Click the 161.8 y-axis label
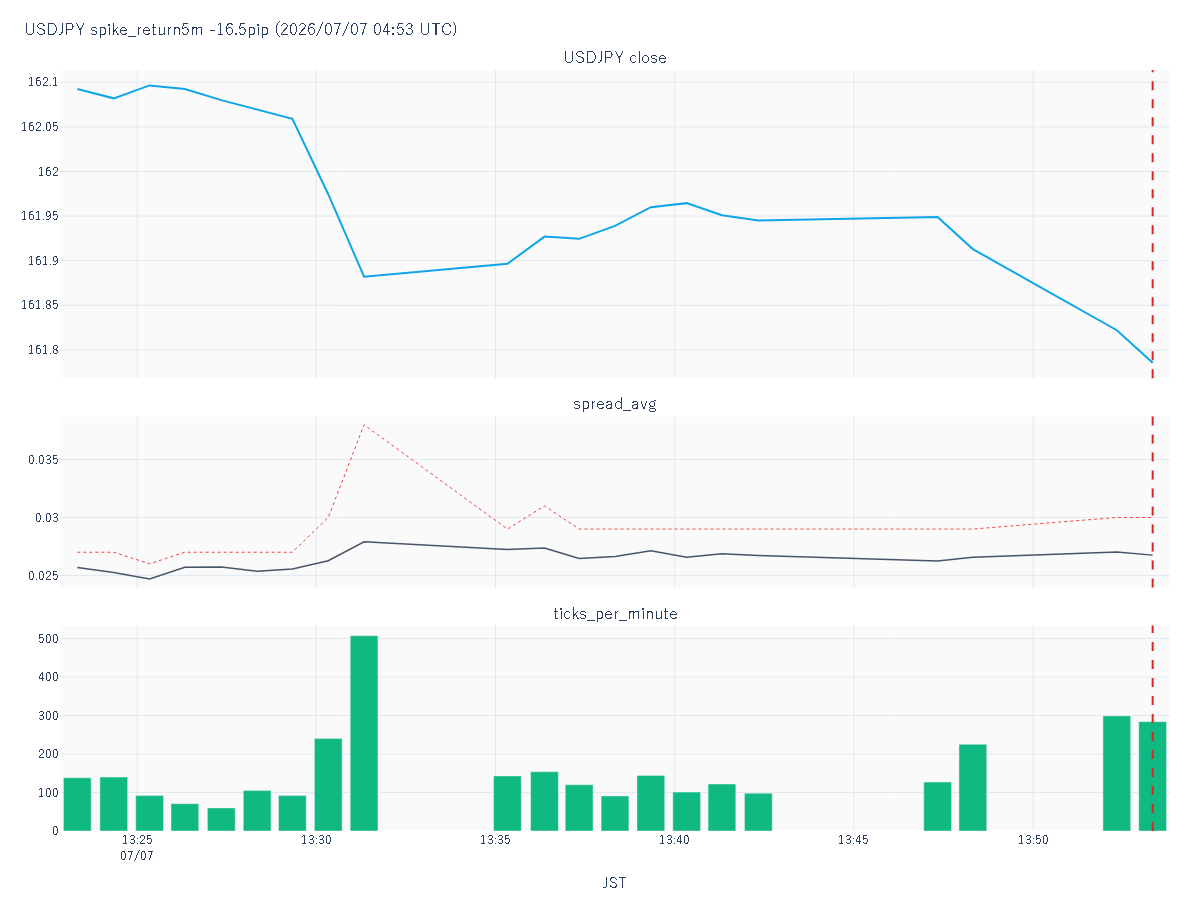Screen dimensions: 1200x900 click(41, 350)
